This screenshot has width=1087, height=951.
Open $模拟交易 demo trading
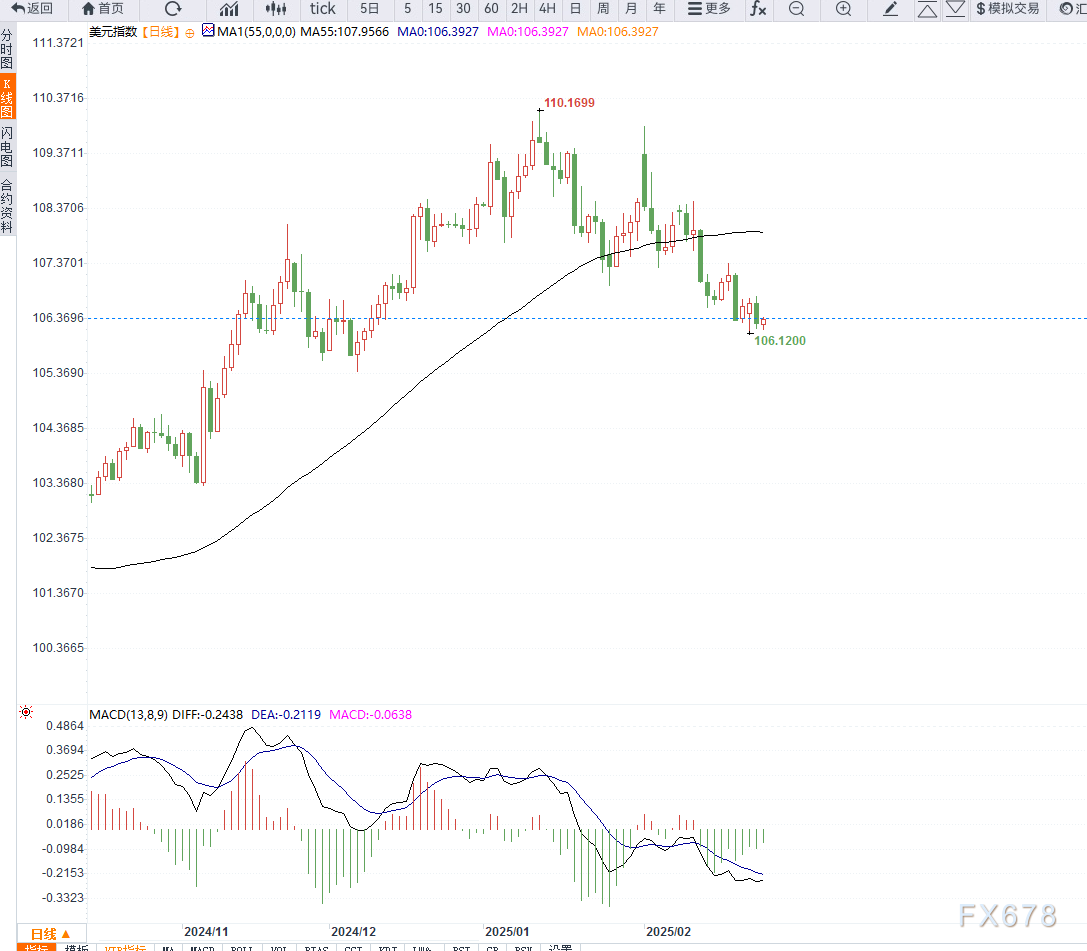(1007, 9)
